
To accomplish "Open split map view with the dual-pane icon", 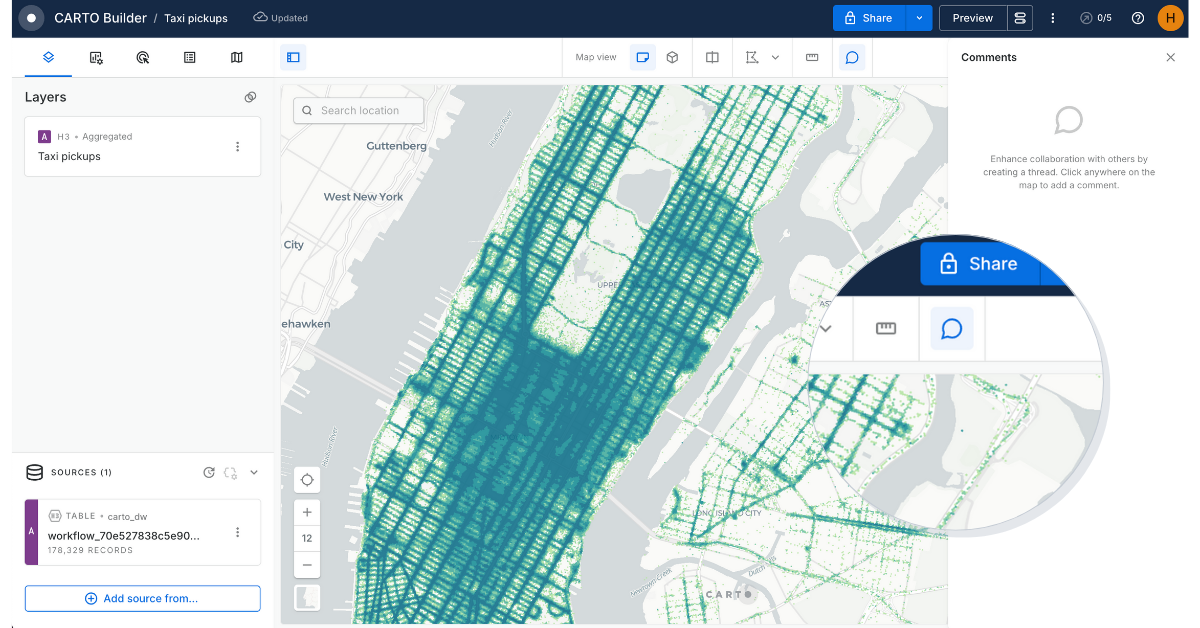I will tap(712, 57).
